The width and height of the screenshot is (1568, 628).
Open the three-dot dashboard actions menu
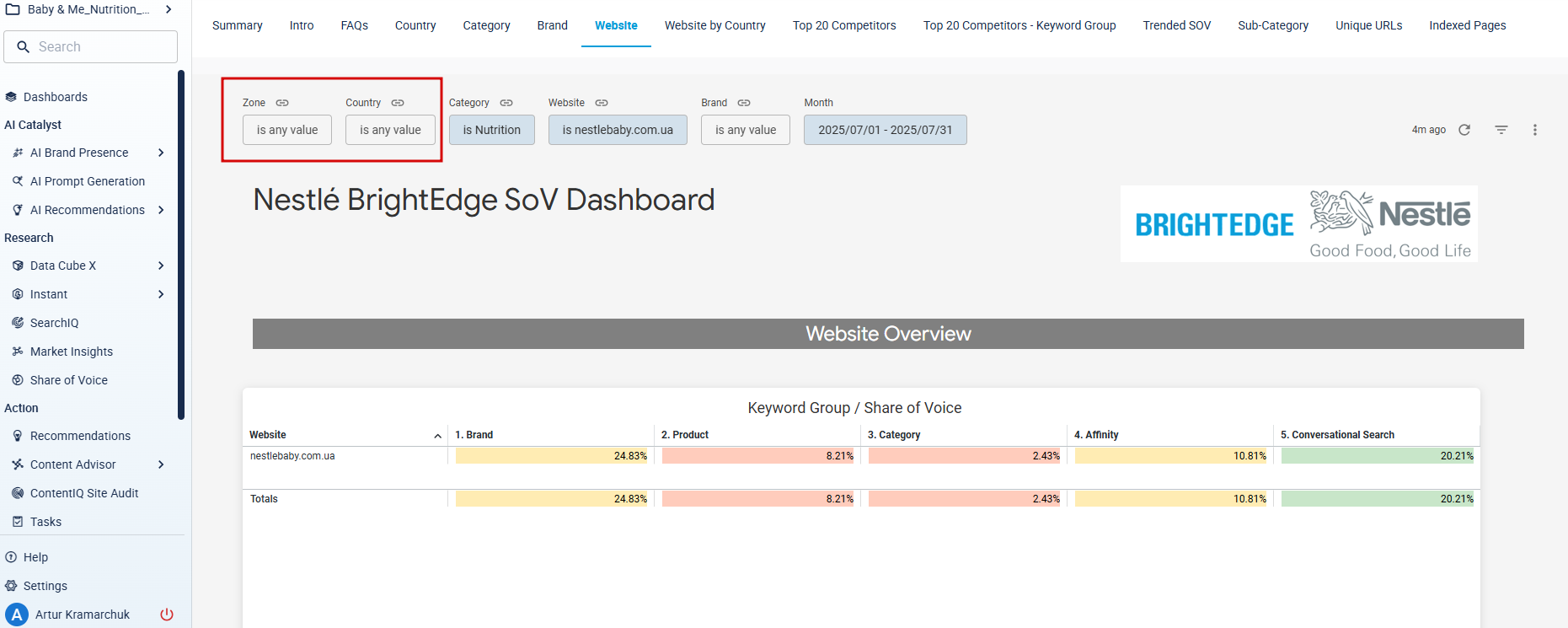pos(1535,130)
